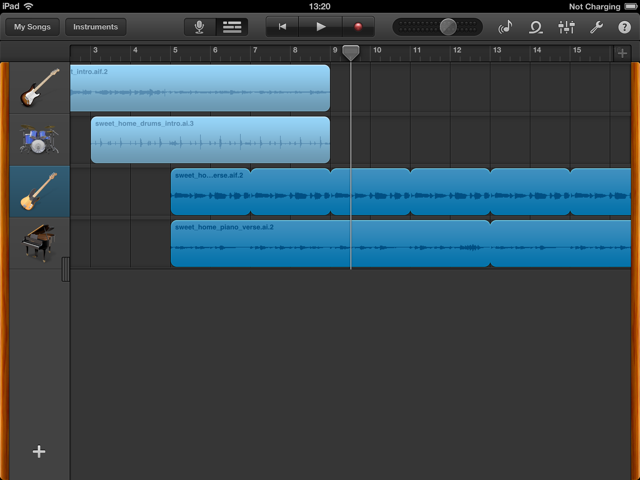Add a new track with the plus button
The width and height of the screenshot is (640, 480).
click(39, 452)
